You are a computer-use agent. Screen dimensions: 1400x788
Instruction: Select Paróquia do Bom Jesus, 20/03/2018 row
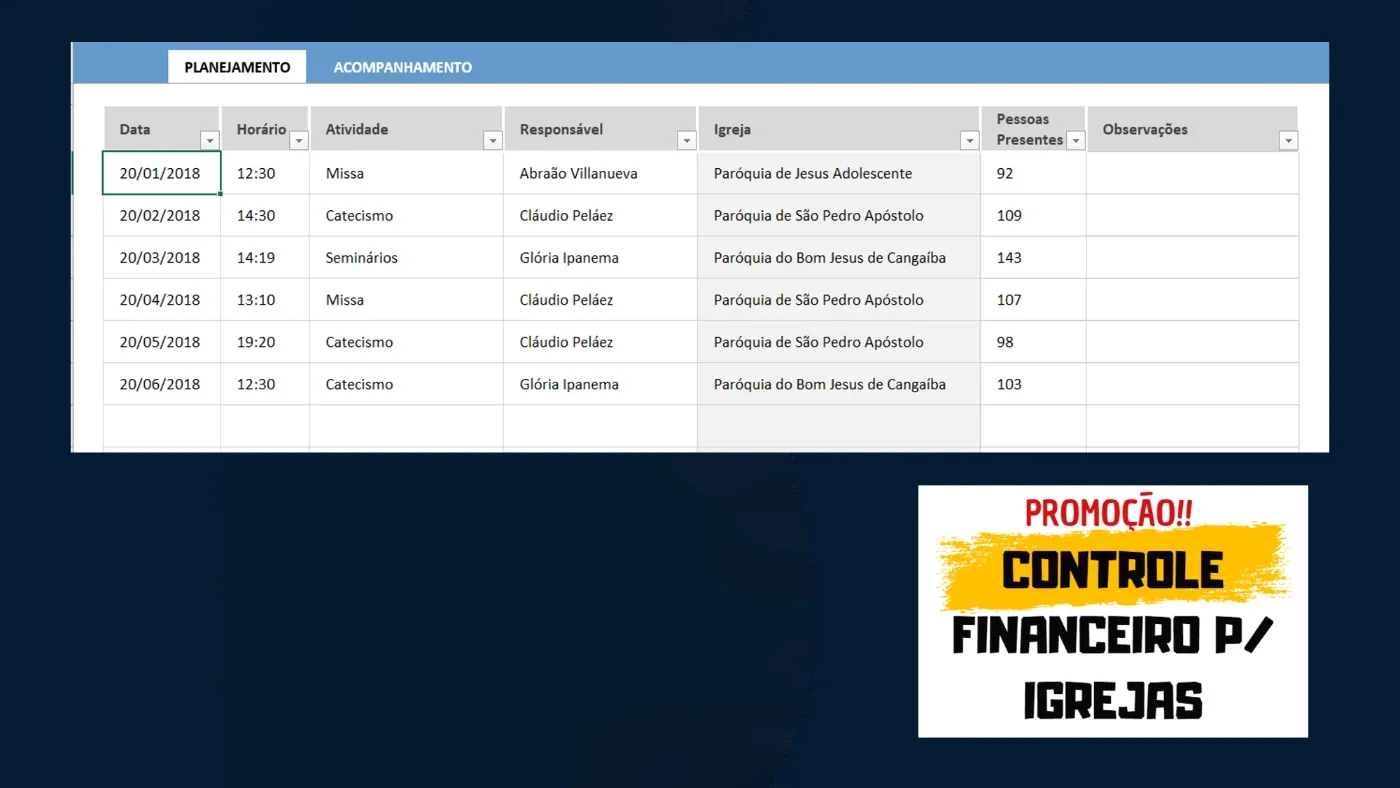point(839,257)
